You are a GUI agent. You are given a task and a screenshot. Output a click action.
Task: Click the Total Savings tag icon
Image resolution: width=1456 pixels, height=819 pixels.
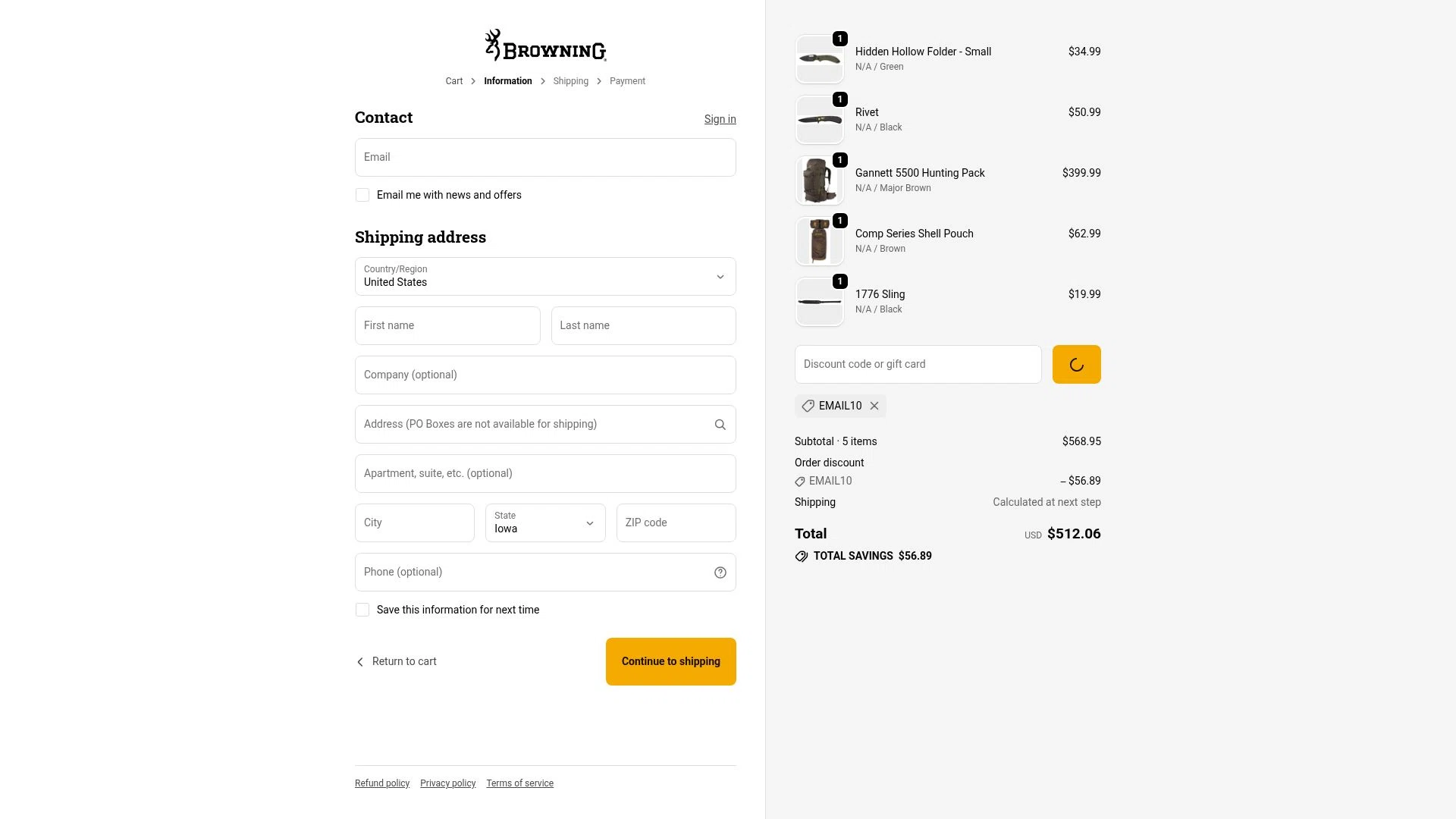[x=802, y=556]
